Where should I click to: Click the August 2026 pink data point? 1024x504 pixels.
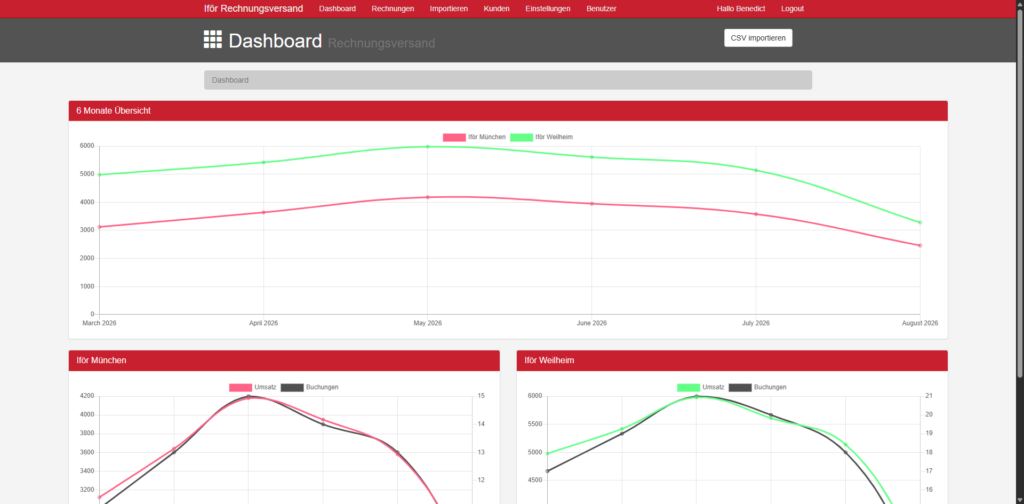coord(920,245)
